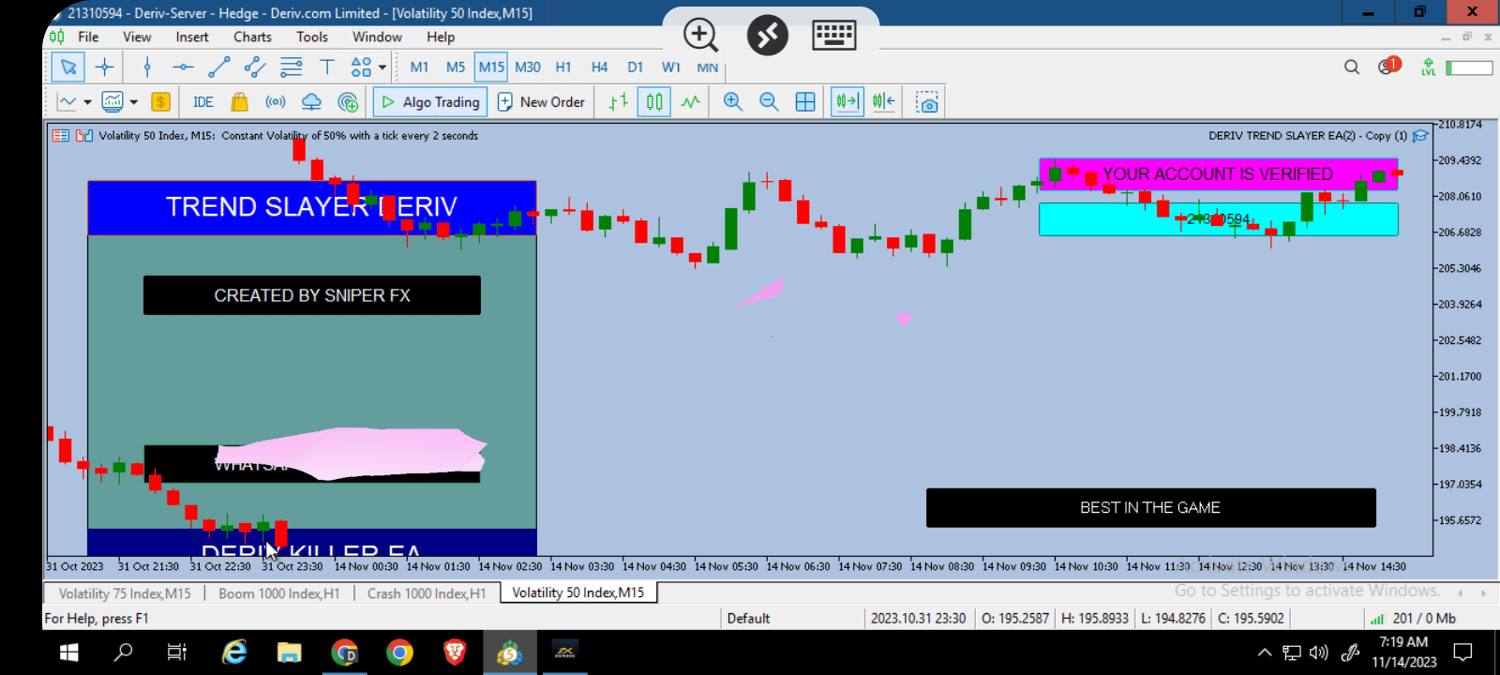This screenshot has width=1500, height=675.
Task: Open the Charts menu
Action: 252,37
